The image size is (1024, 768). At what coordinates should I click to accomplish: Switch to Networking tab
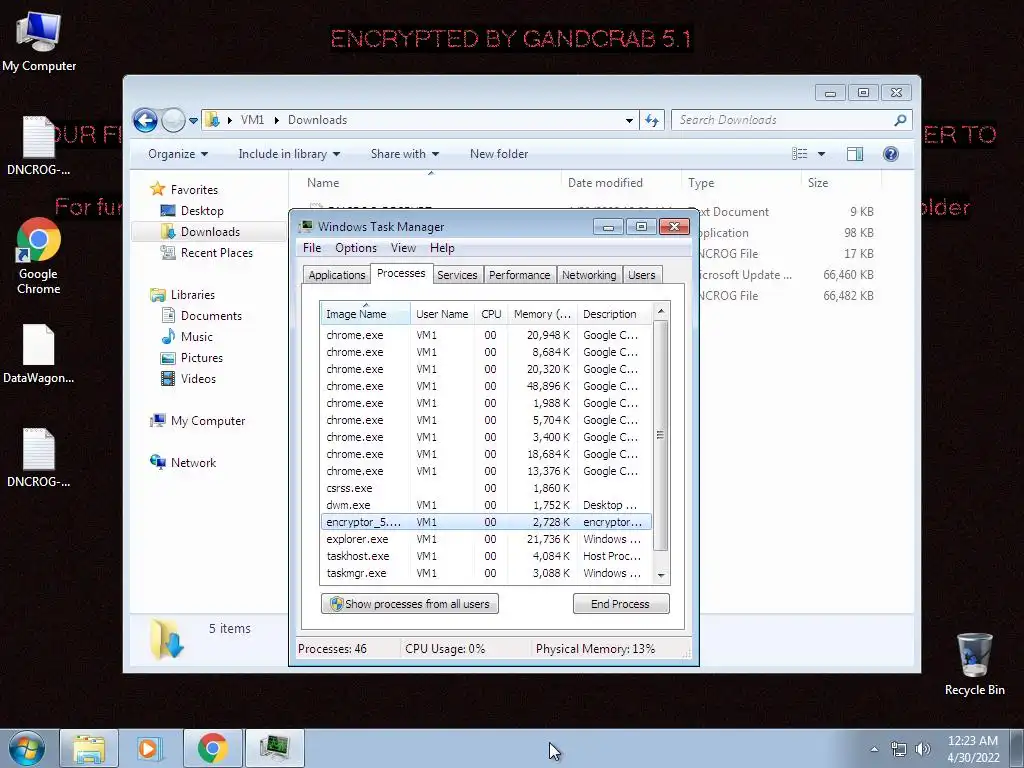click(589, 275)
